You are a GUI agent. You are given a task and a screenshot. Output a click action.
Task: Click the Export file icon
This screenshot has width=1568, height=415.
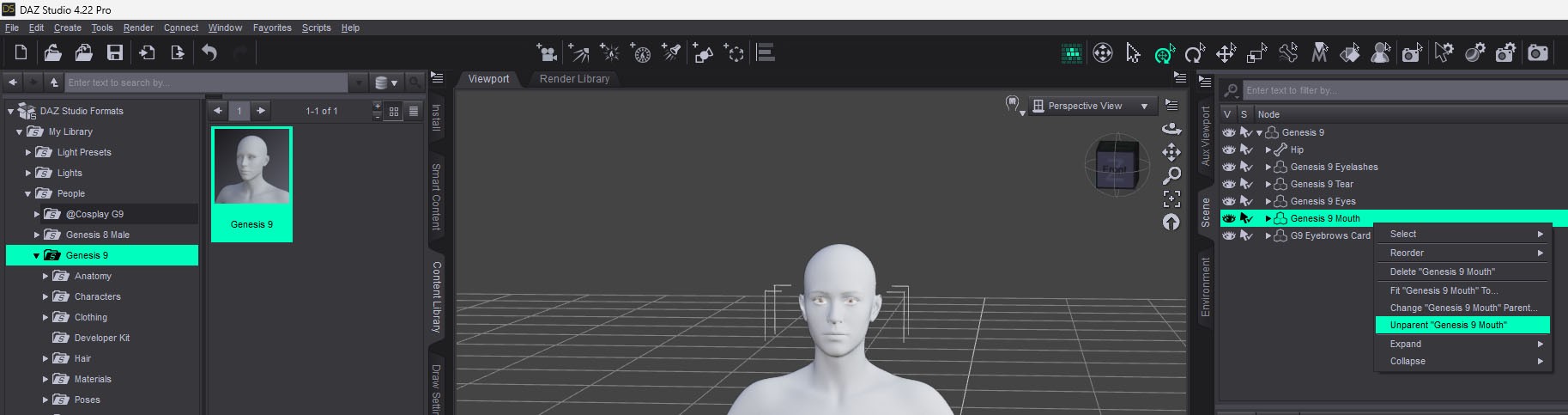[x=178, y=53]
